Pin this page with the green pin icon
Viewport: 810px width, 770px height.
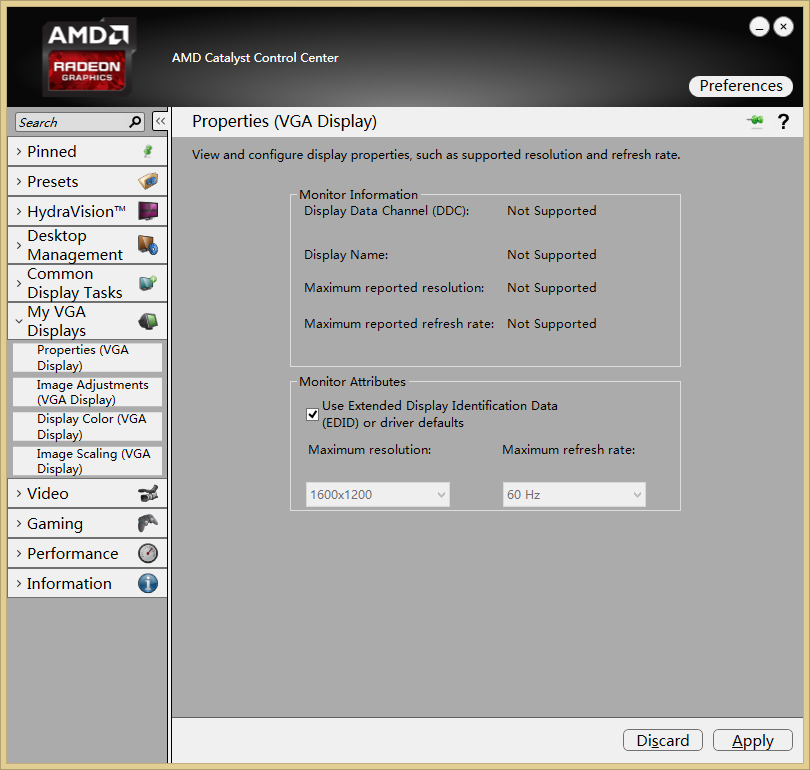tap(755, 121)
